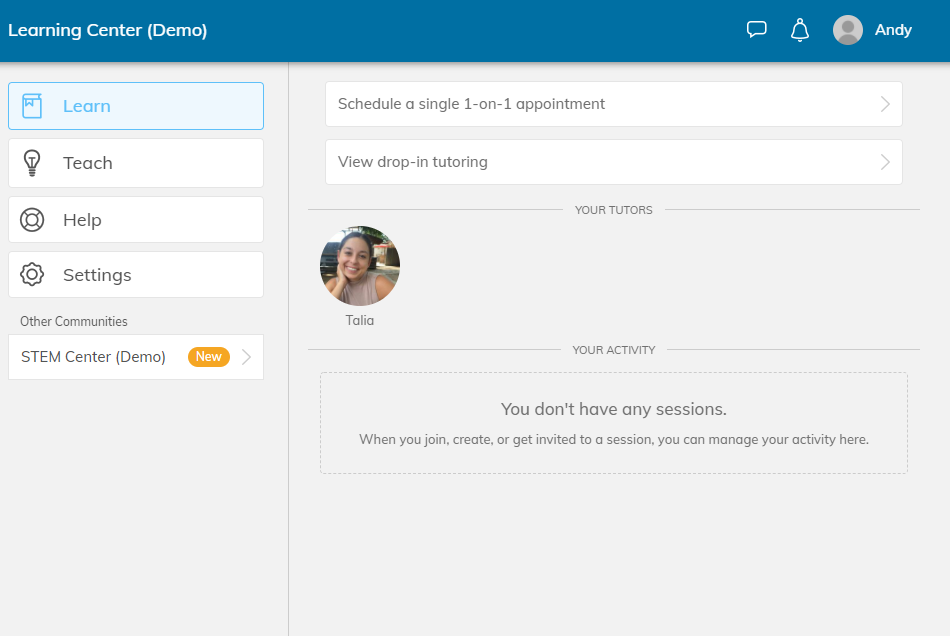Open the STEM Center (Demo) community label
950x636 pixels.
point(93,357)
